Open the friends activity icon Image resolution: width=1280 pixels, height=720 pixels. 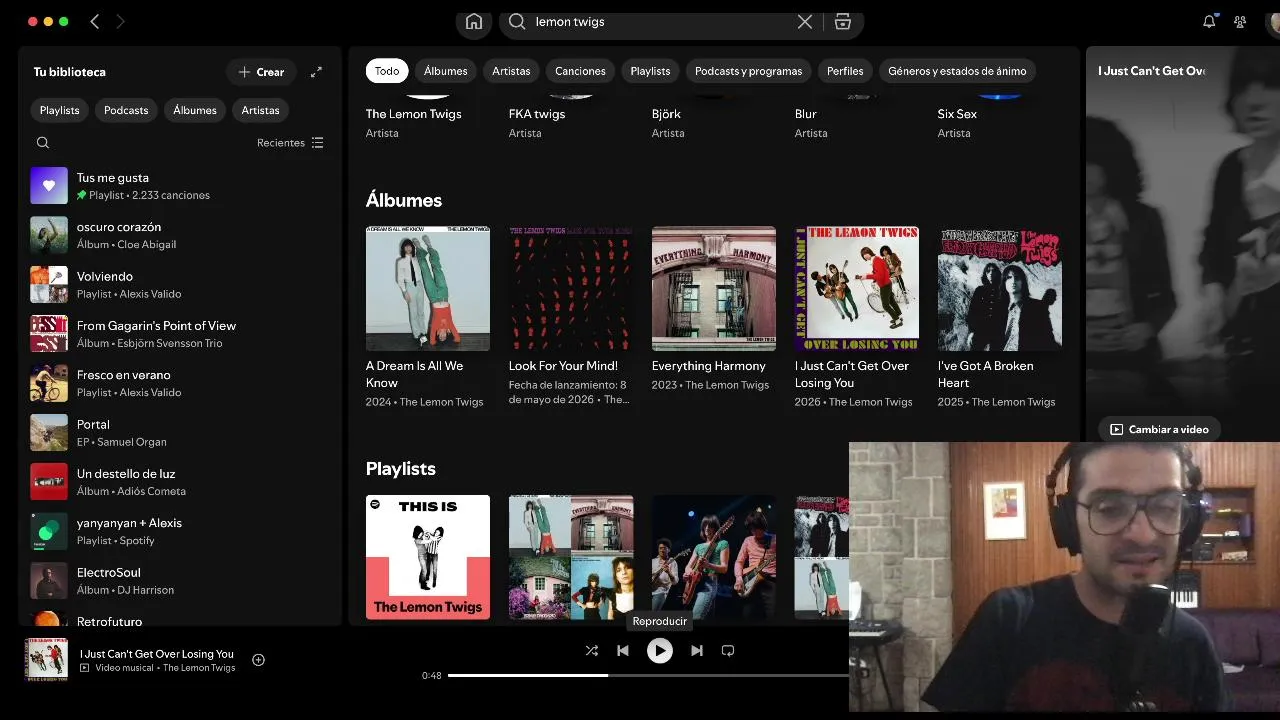click(x=1240, y=22)
